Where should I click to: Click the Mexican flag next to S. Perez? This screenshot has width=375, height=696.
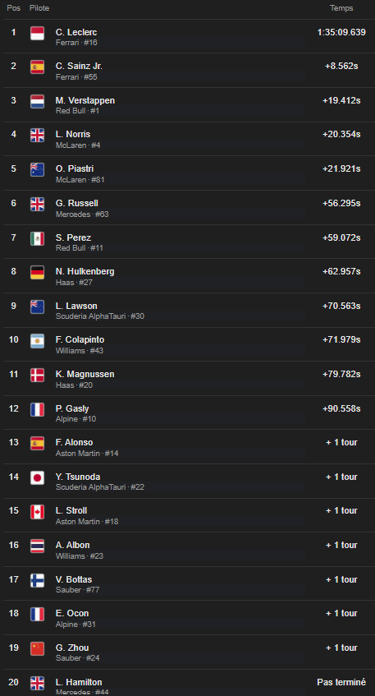(37, 239)
